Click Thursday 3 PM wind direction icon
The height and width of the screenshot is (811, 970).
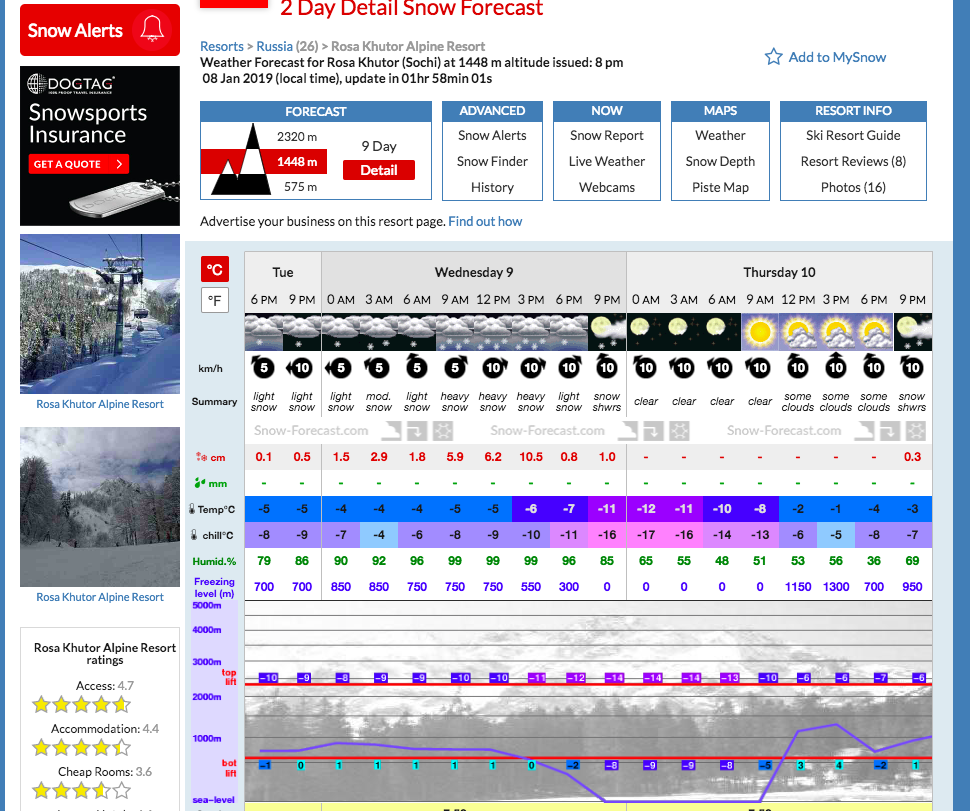836,366
